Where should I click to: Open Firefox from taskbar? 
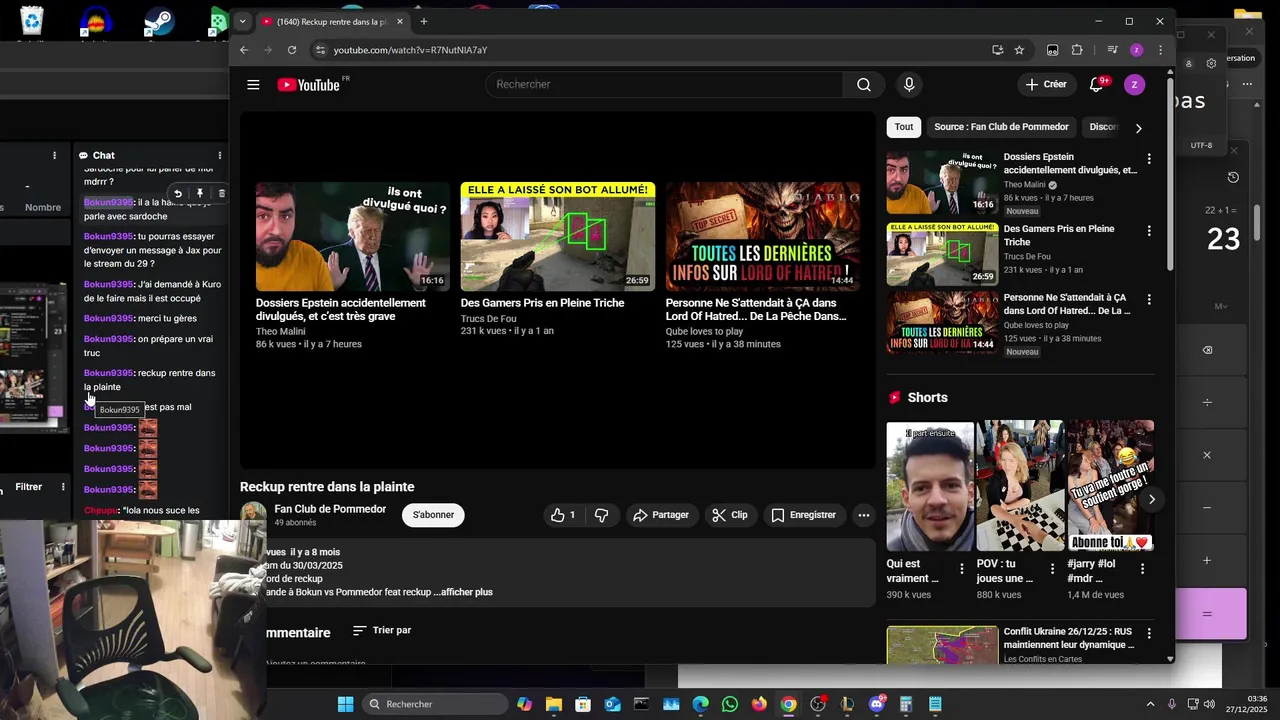coord(759,704)
